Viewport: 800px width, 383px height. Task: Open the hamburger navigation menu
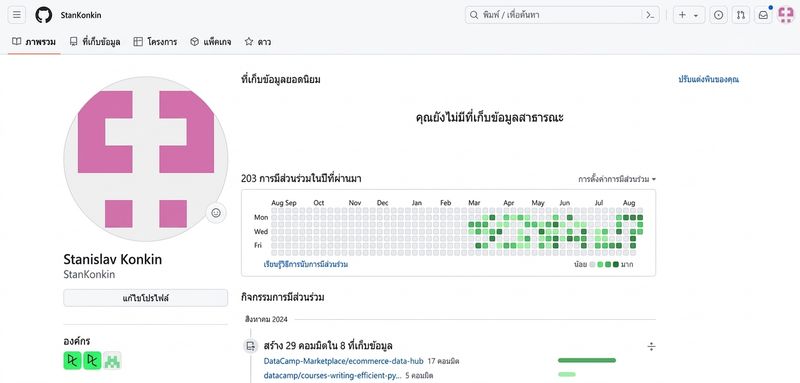17,15
